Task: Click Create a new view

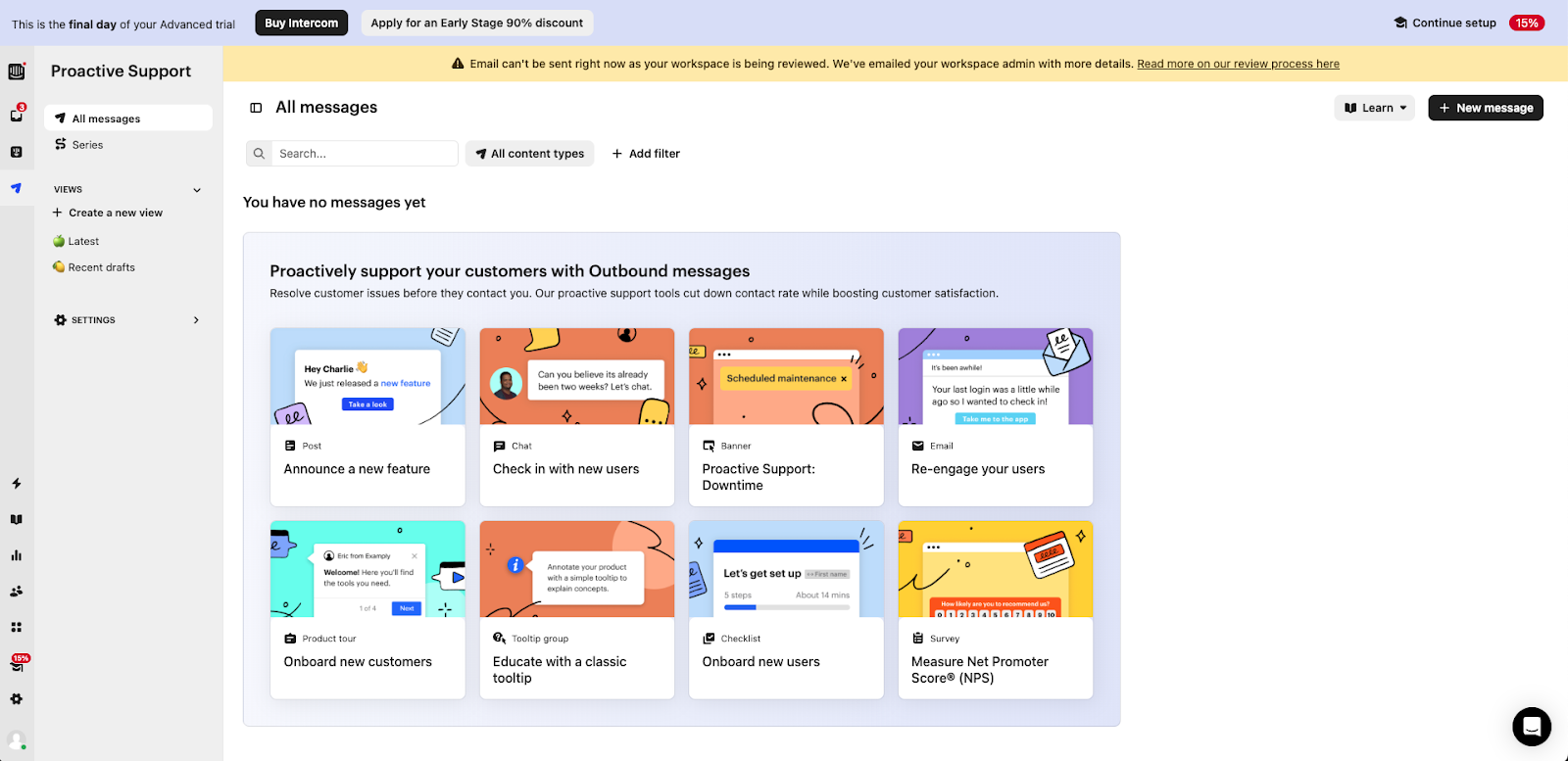Action: coord(108,213)
